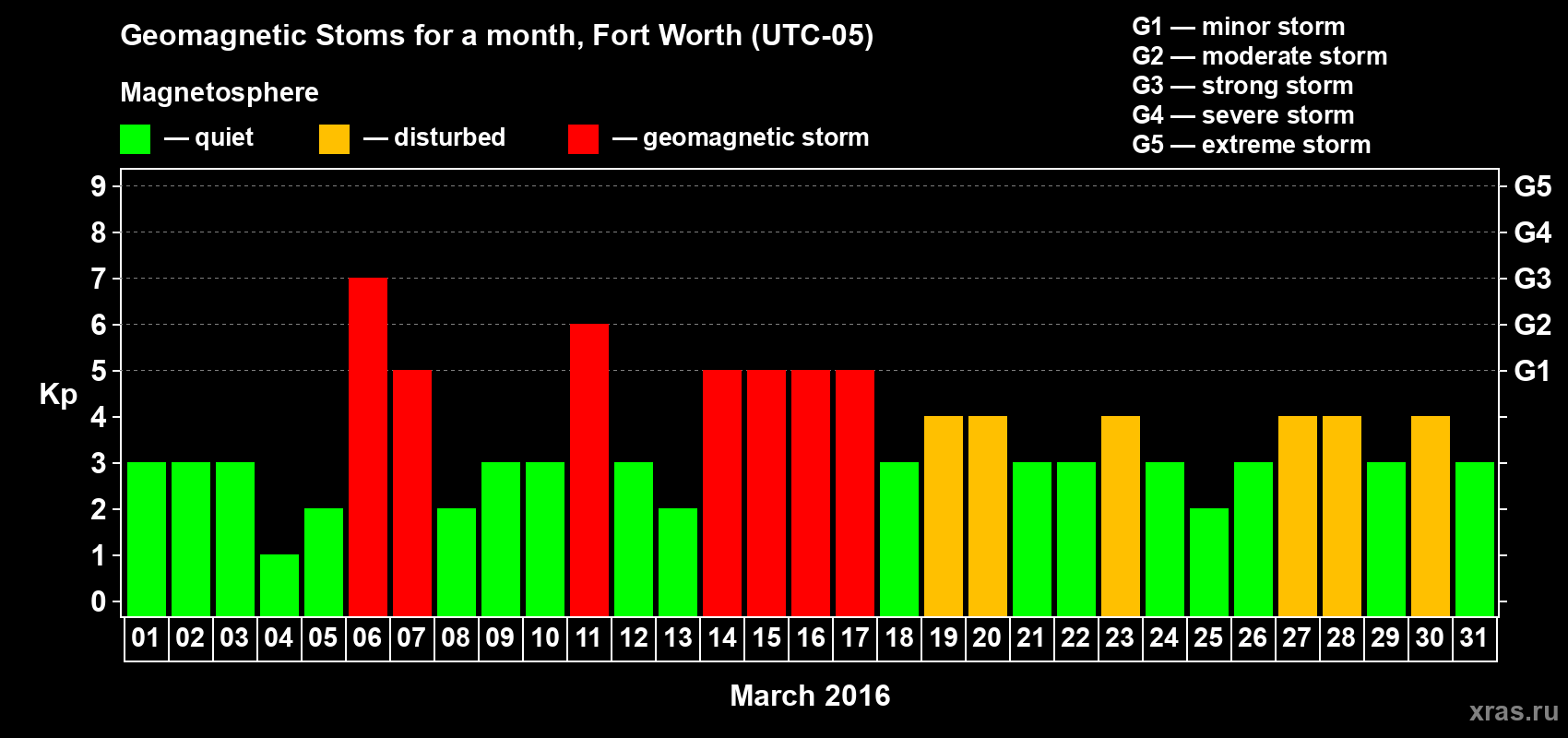Click the Kp axis value 7
The width and height of the screenshot is (1568, 738).
(99, 279)
